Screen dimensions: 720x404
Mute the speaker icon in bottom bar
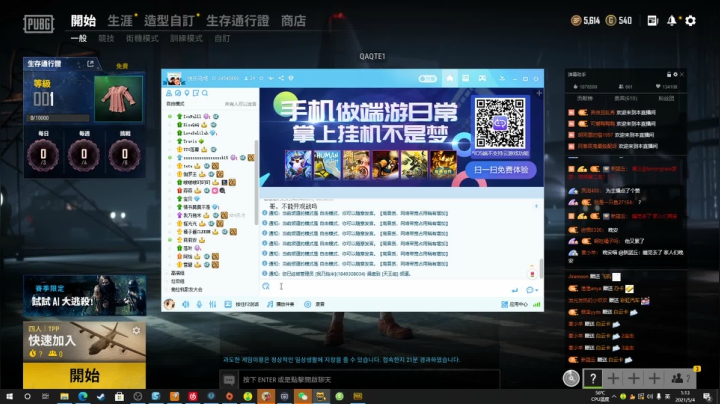pyautogui.click(x=186, y=304)
